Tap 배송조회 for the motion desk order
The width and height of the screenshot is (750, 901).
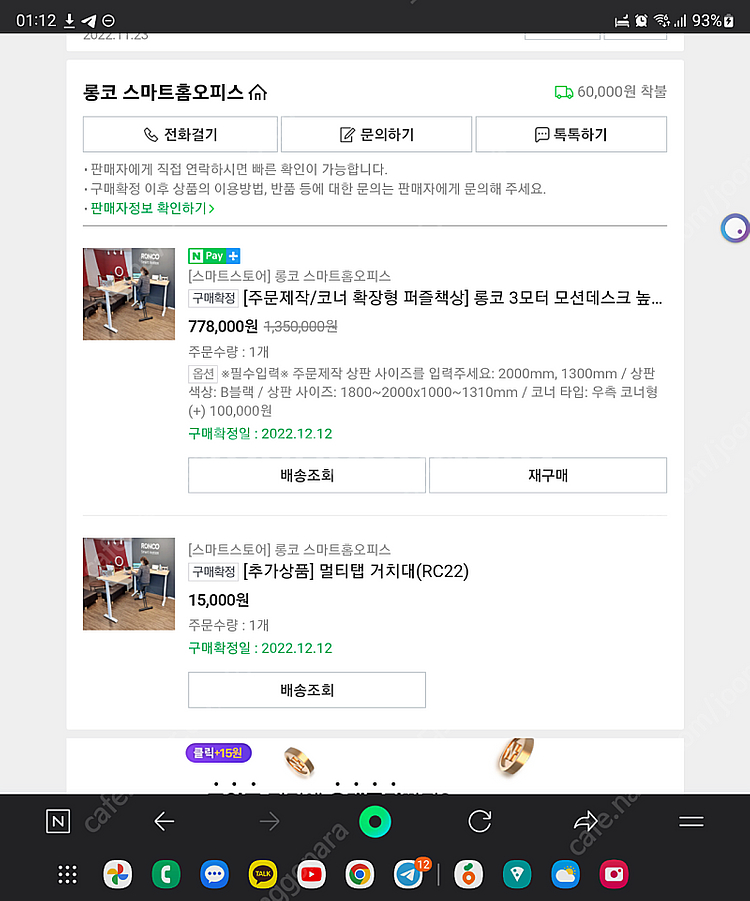307,475
